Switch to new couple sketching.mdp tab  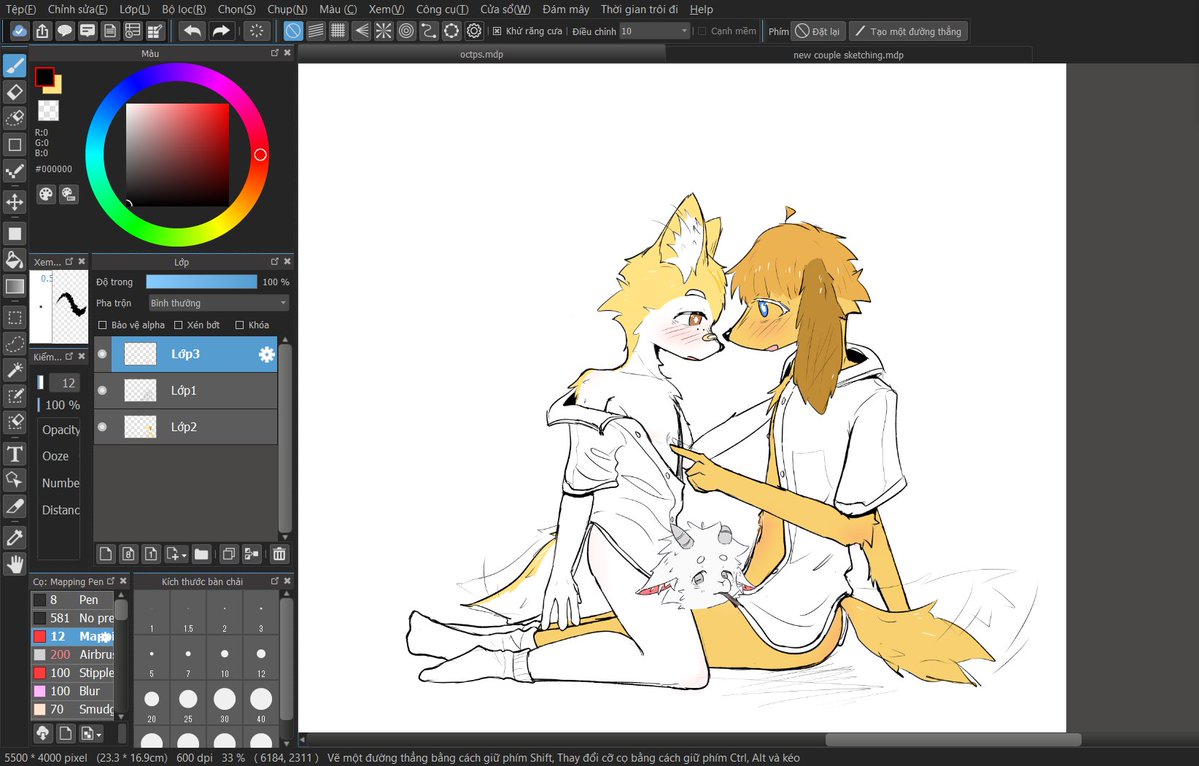point(848,55)
